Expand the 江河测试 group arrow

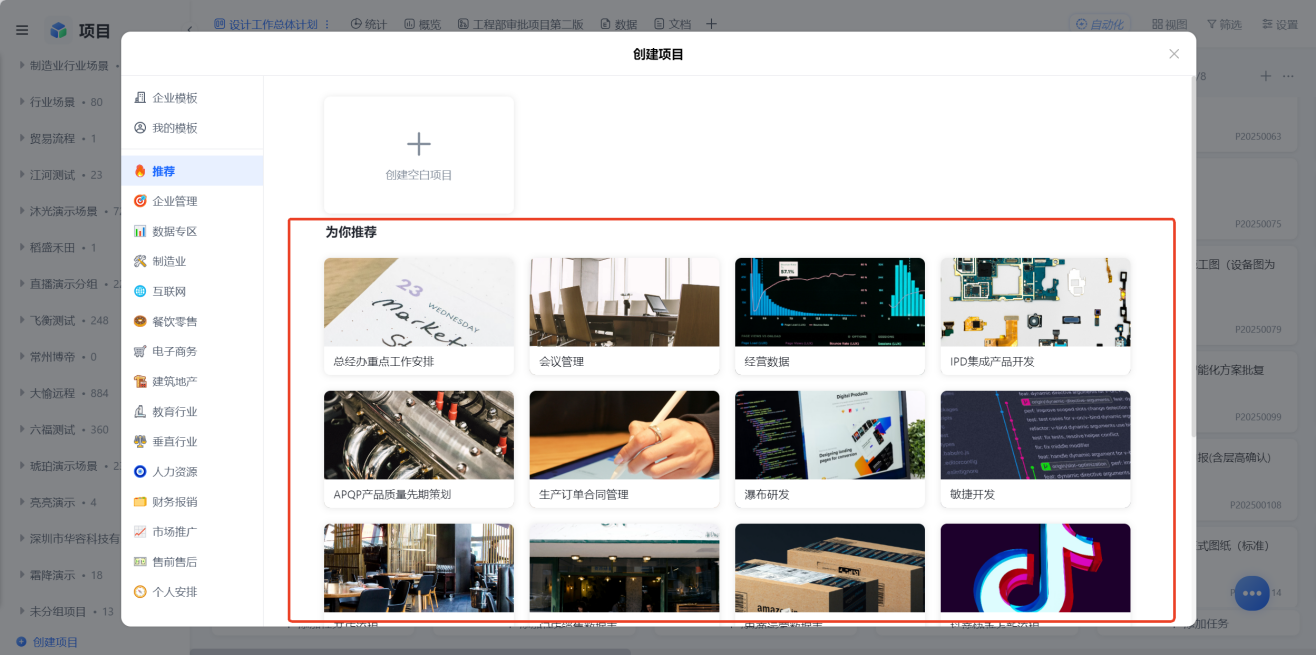(22, 175)
